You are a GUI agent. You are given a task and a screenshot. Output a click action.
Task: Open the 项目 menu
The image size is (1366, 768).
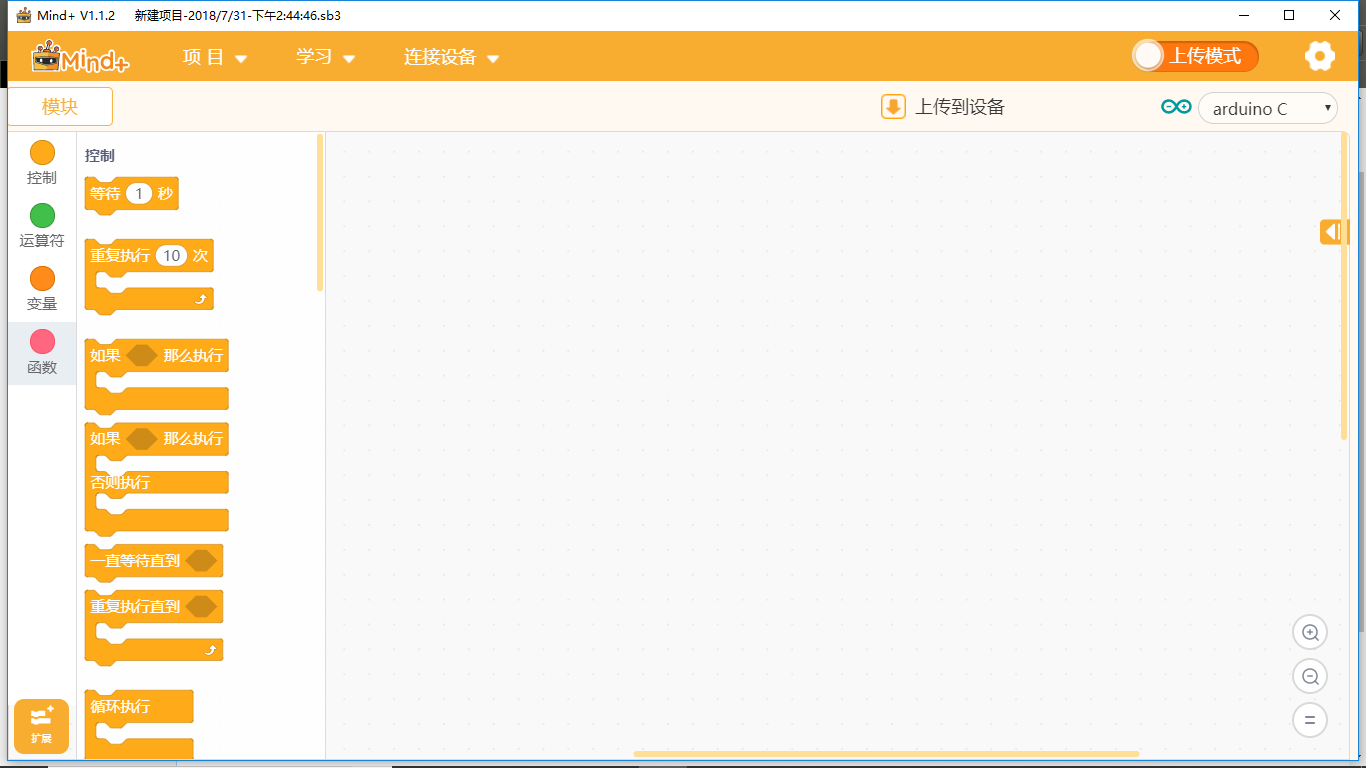tap(215, 57)
